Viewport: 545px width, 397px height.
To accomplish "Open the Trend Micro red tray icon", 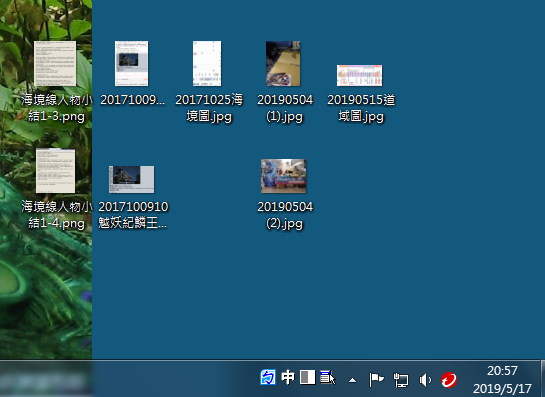I will (x=449, y=380).
